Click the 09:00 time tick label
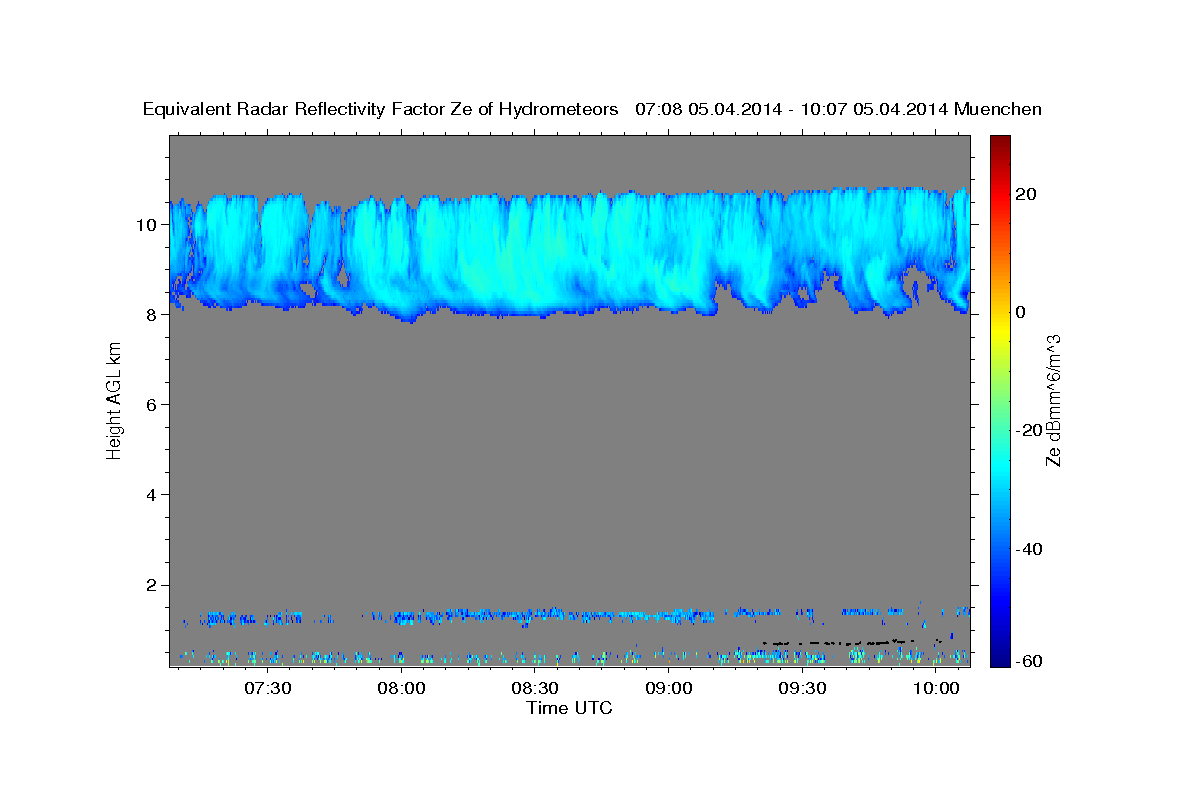Screen dimensions: 1200x800 coord(669,689)
